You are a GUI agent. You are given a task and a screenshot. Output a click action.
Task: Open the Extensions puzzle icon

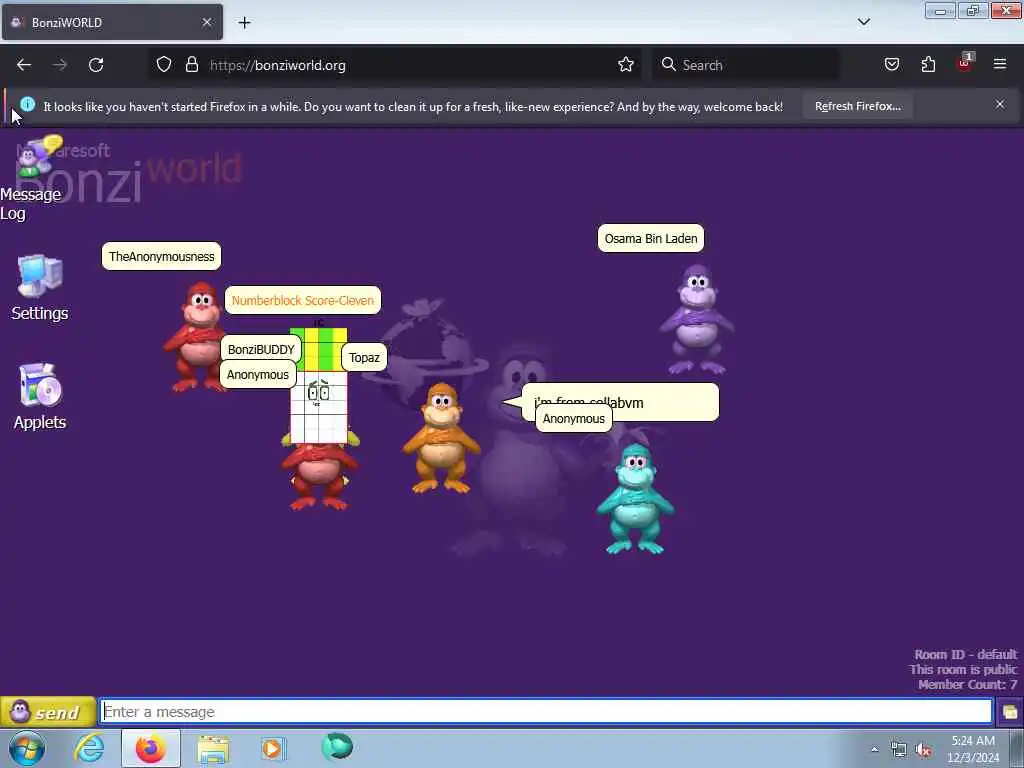[x=928, y=65]
